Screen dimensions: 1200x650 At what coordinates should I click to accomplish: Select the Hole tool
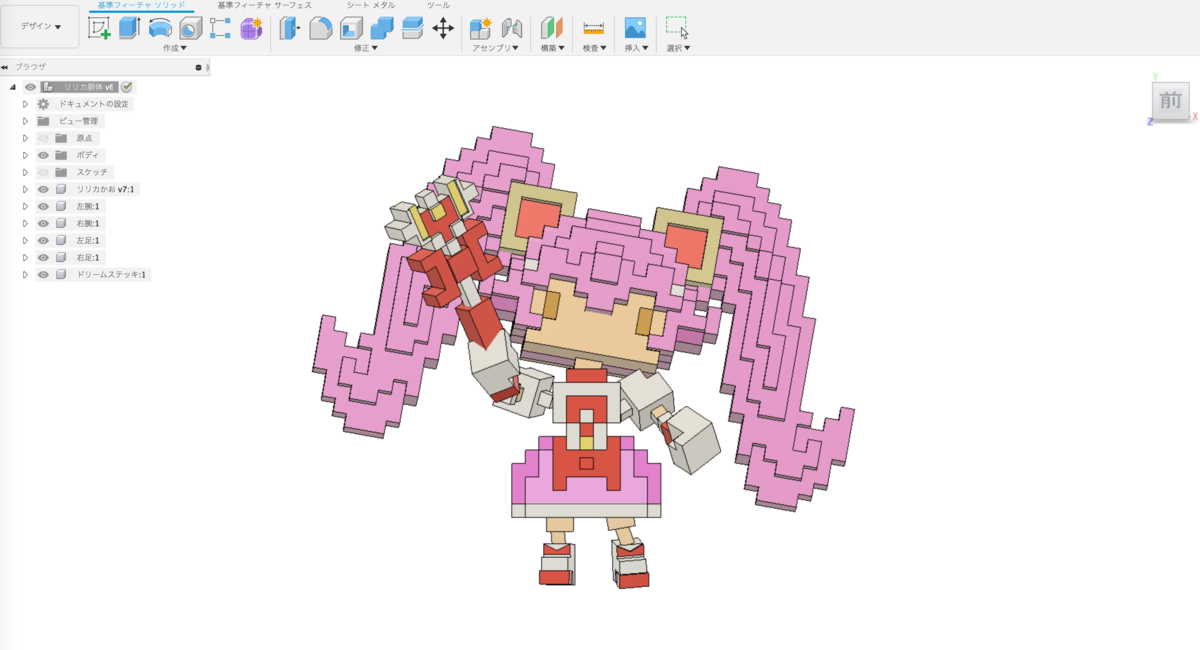click(x=191, y=28)
